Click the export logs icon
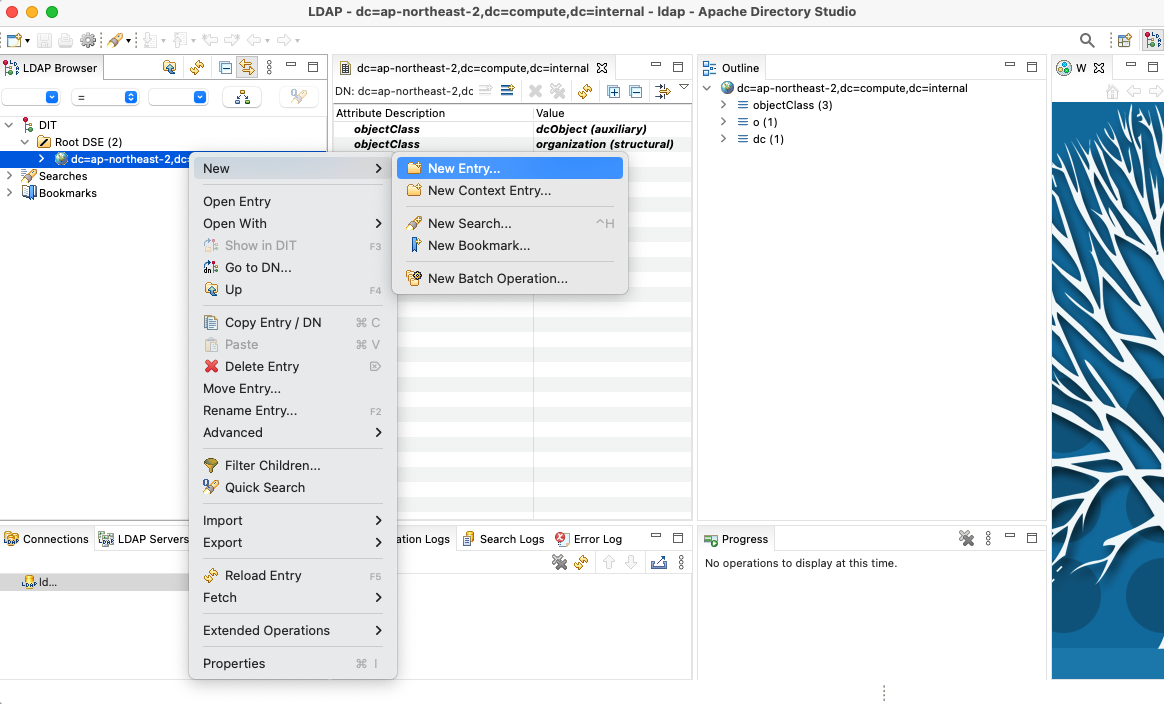Viewport: 1164px width, 704px height. 658,562
